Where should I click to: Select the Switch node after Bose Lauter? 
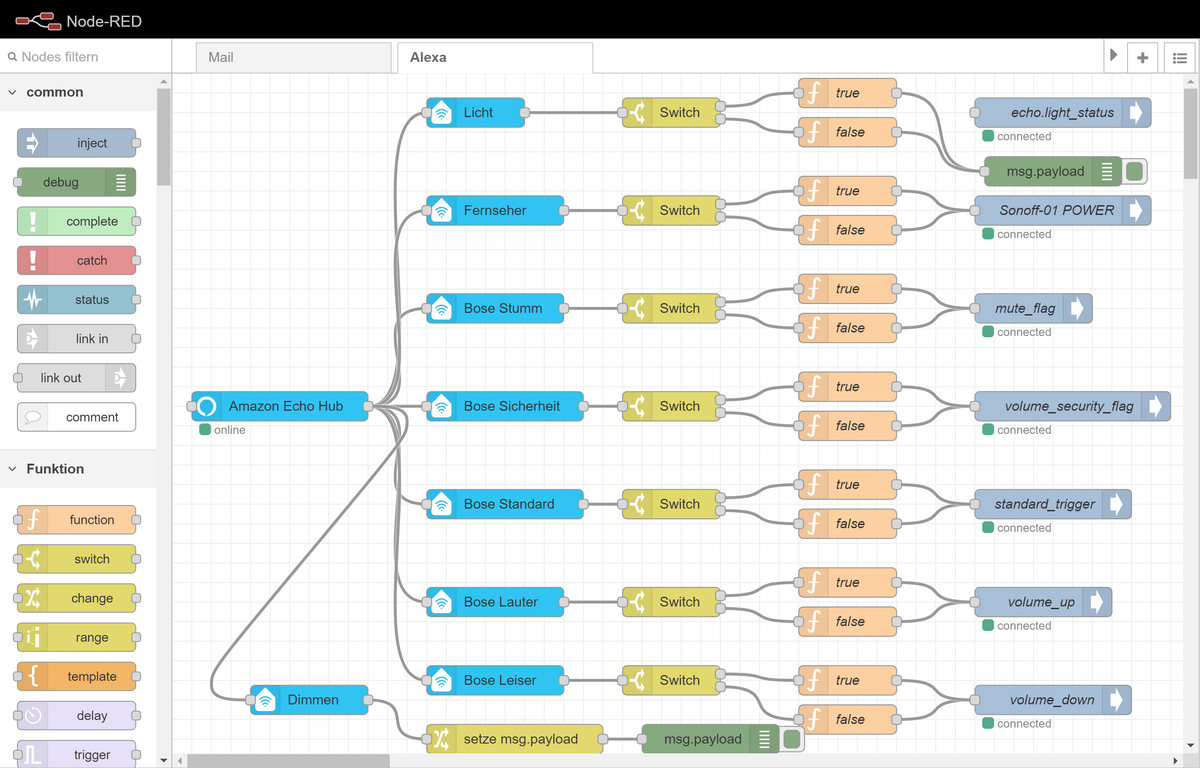tap(671, 602)
